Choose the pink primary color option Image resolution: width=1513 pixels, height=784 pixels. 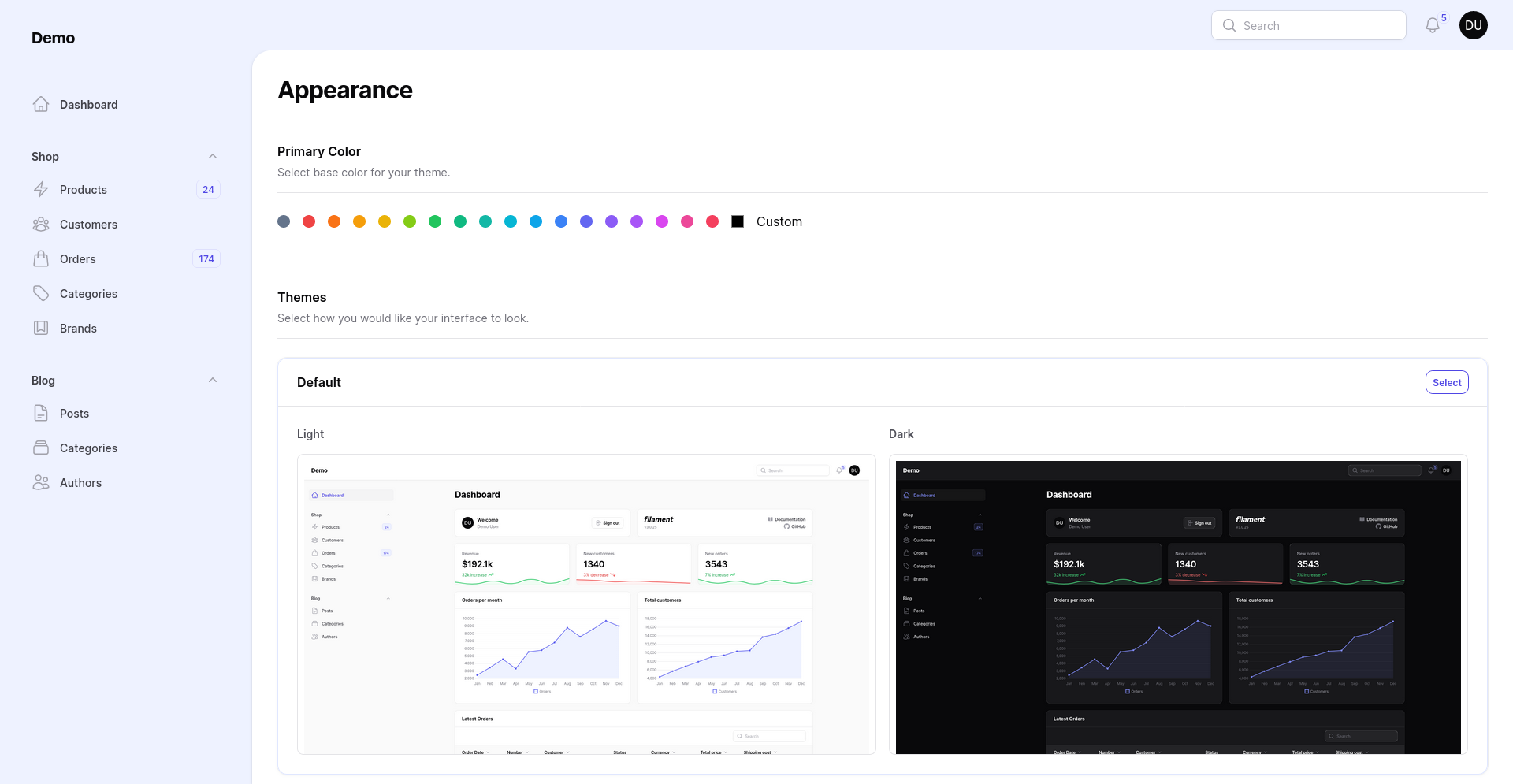pyautogui.click(x=687, y=222)
